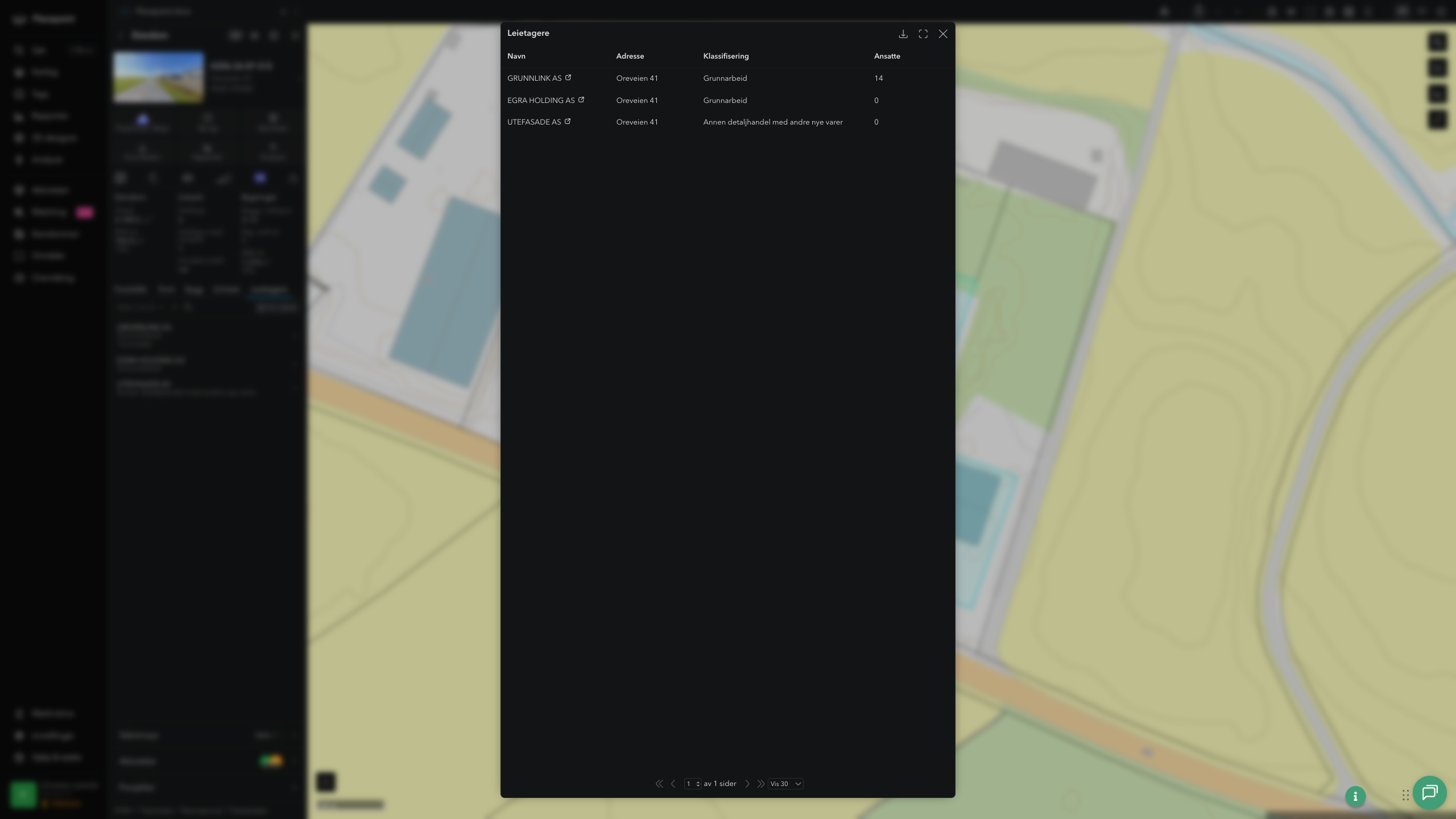
Task: Sort by the Adresse column header
Action: [630, 56]
